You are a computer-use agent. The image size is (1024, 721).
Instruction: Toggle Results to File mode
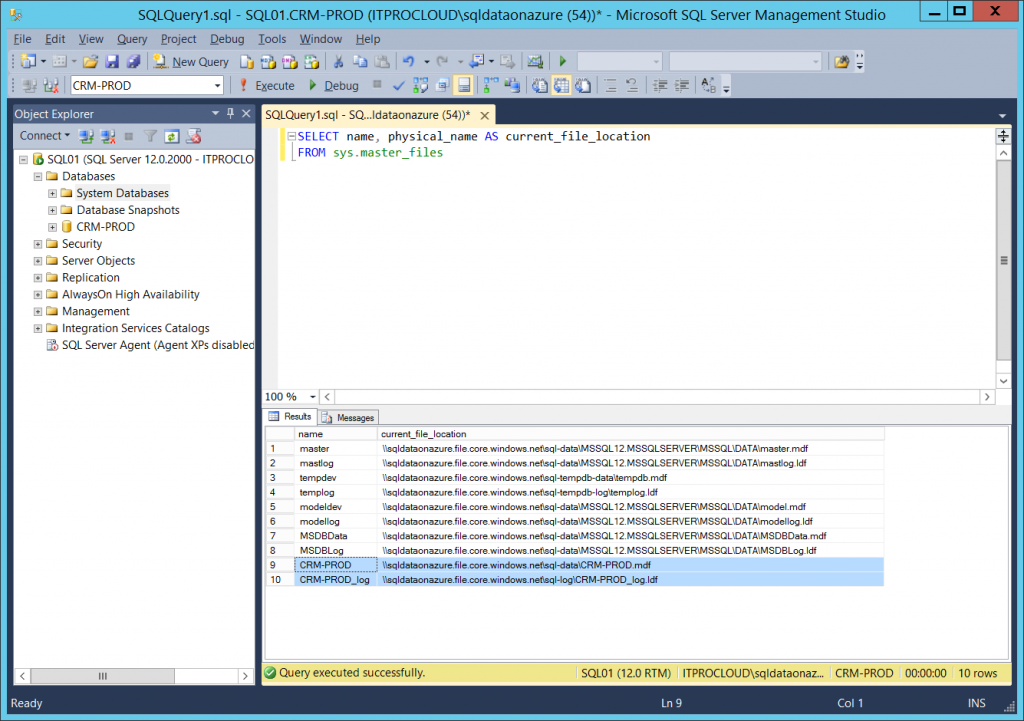pyautogui.click(x=583, y=86)
